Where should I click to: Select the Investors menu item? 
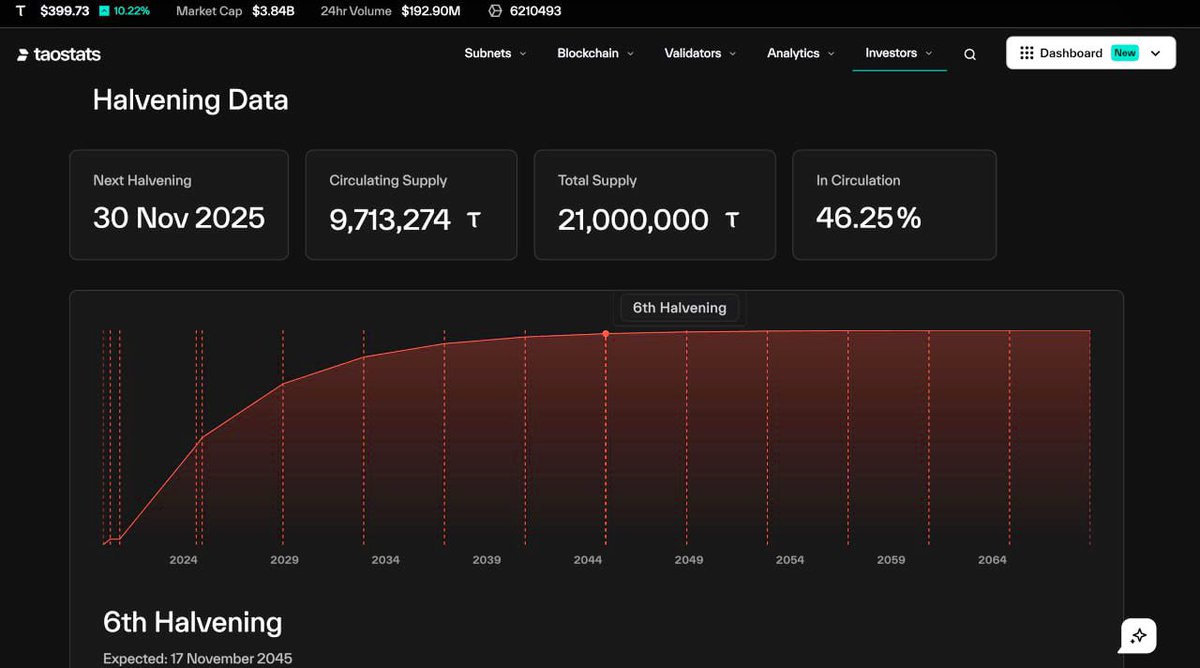pyautogui.click(x=893, y=54)
